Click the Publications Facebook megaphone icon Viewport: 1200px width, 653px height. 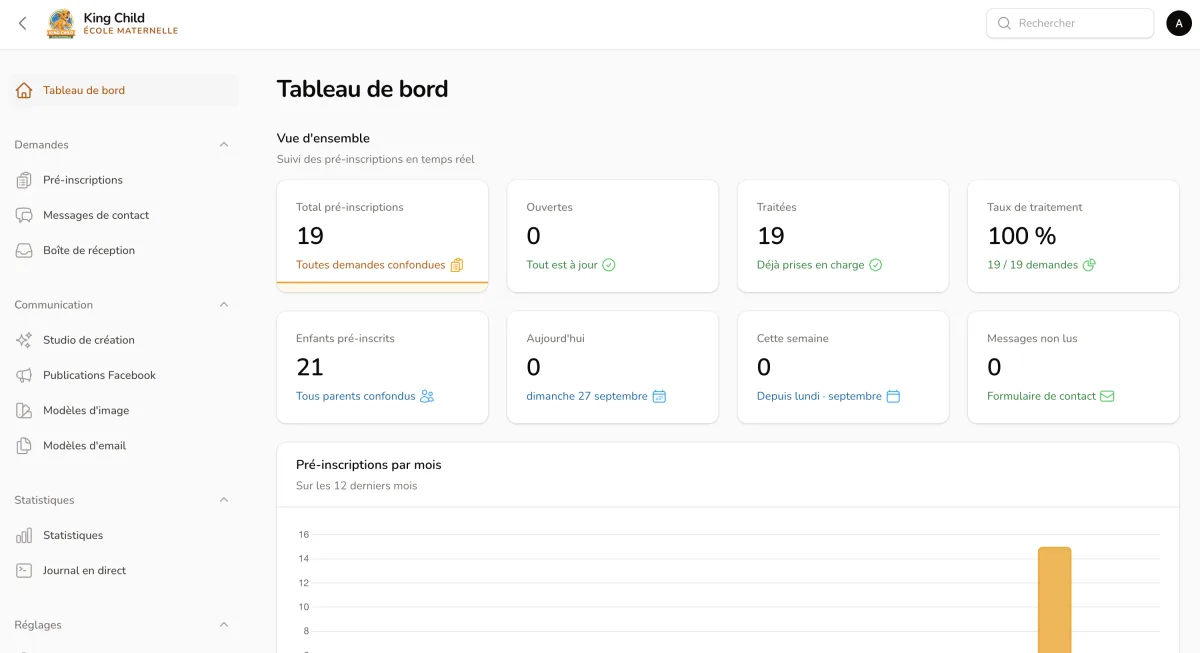(x=24, y=375)
